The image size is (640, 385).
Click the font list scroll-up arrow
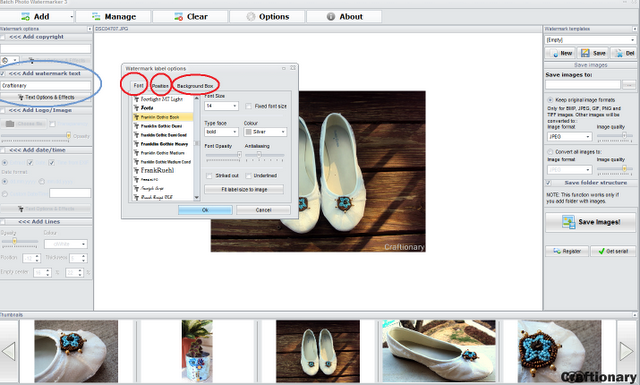(x=197, y=98)
